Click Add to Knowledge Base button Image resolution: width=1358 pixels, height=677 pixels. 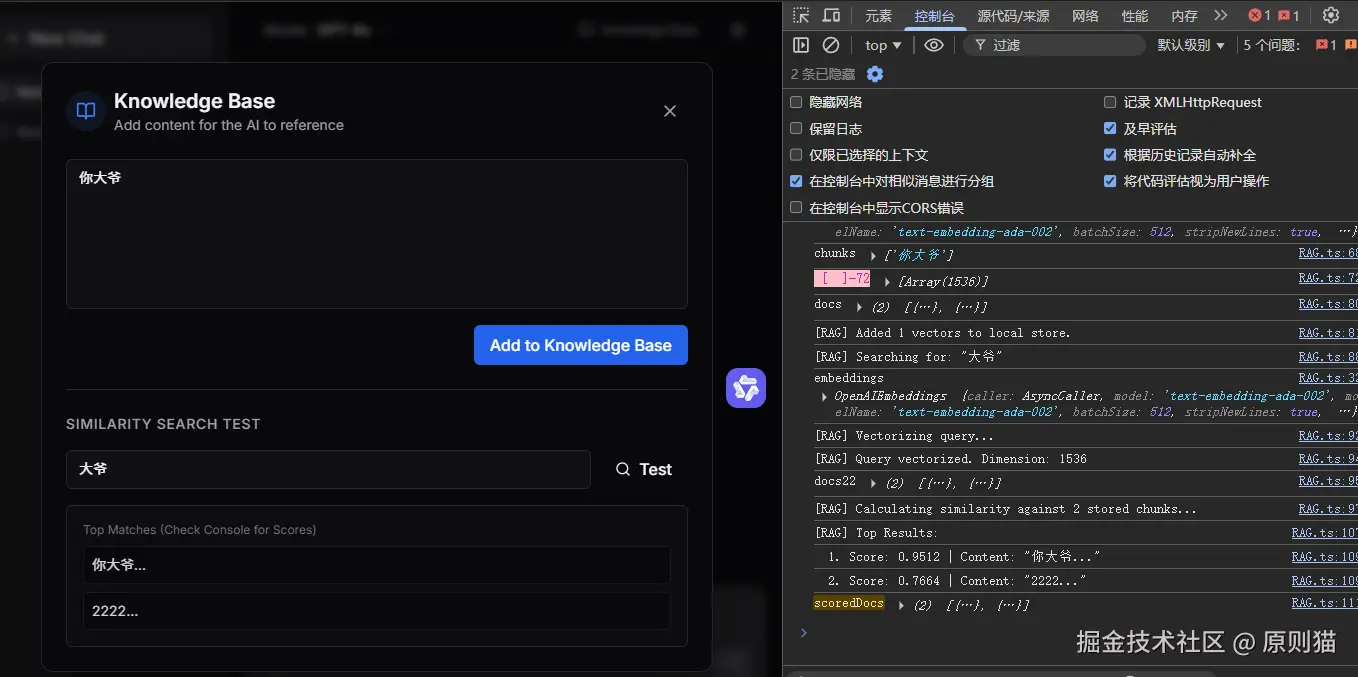point(580,345)
